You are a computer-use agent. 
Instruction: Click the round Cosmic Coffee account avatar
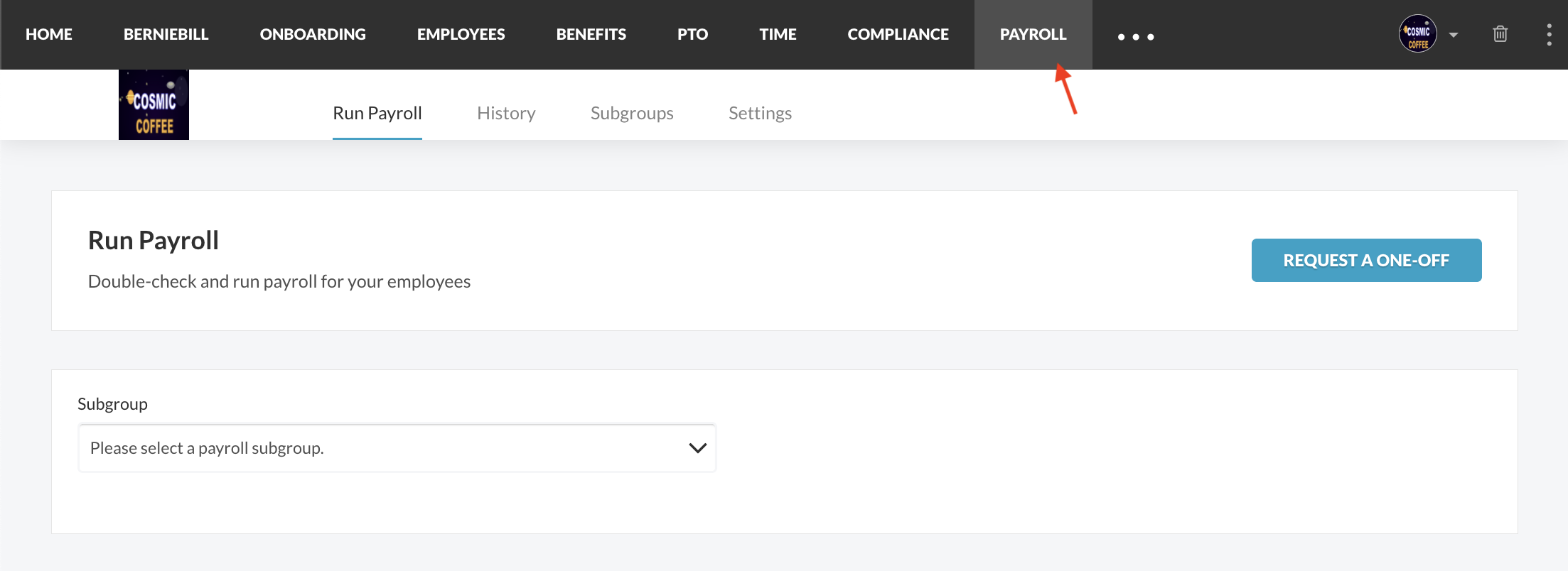[1417, 34]
